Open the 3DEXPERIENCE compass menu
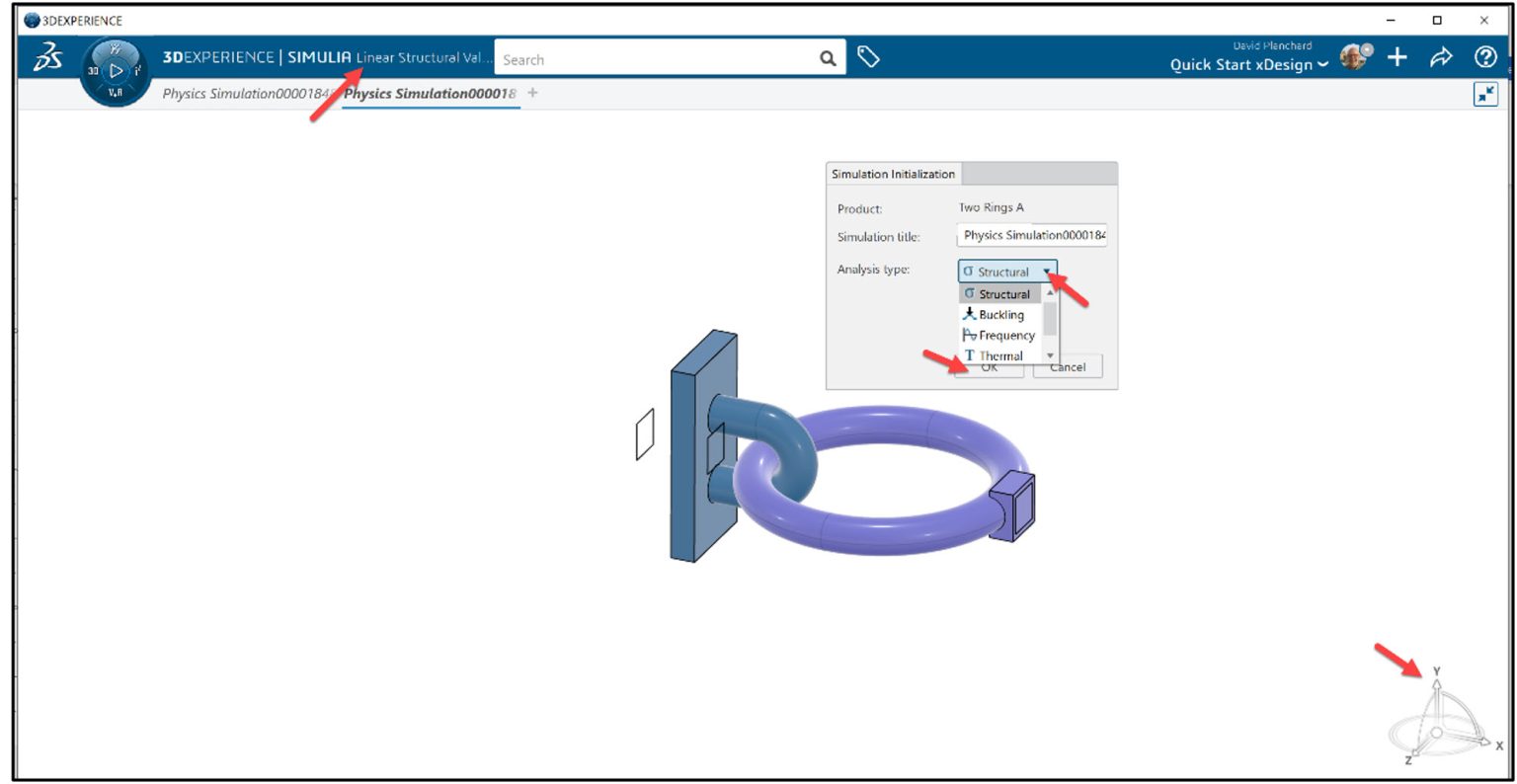 (115, 69)
